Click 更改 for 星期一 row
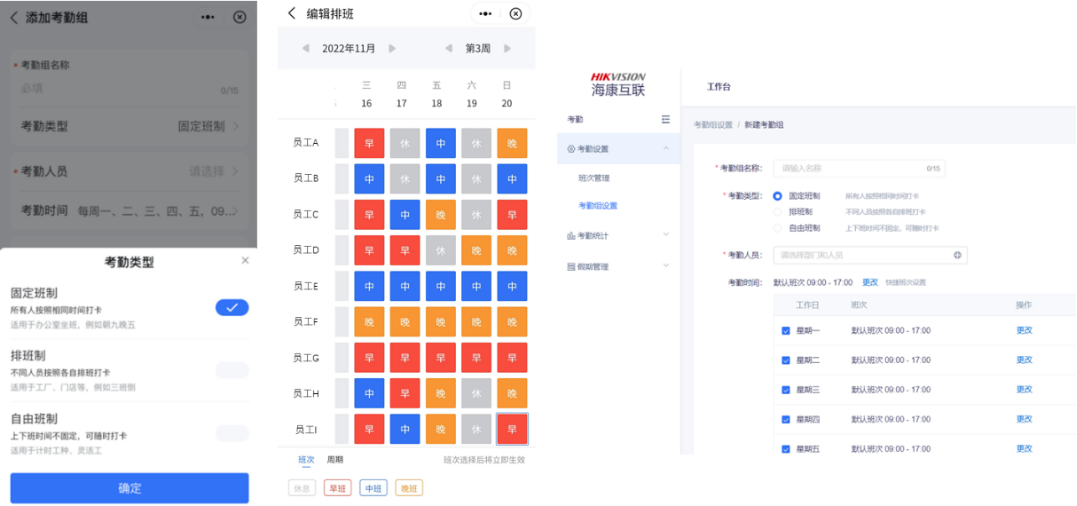This screenshot has width=1077, height=506. click(1024, 330)
